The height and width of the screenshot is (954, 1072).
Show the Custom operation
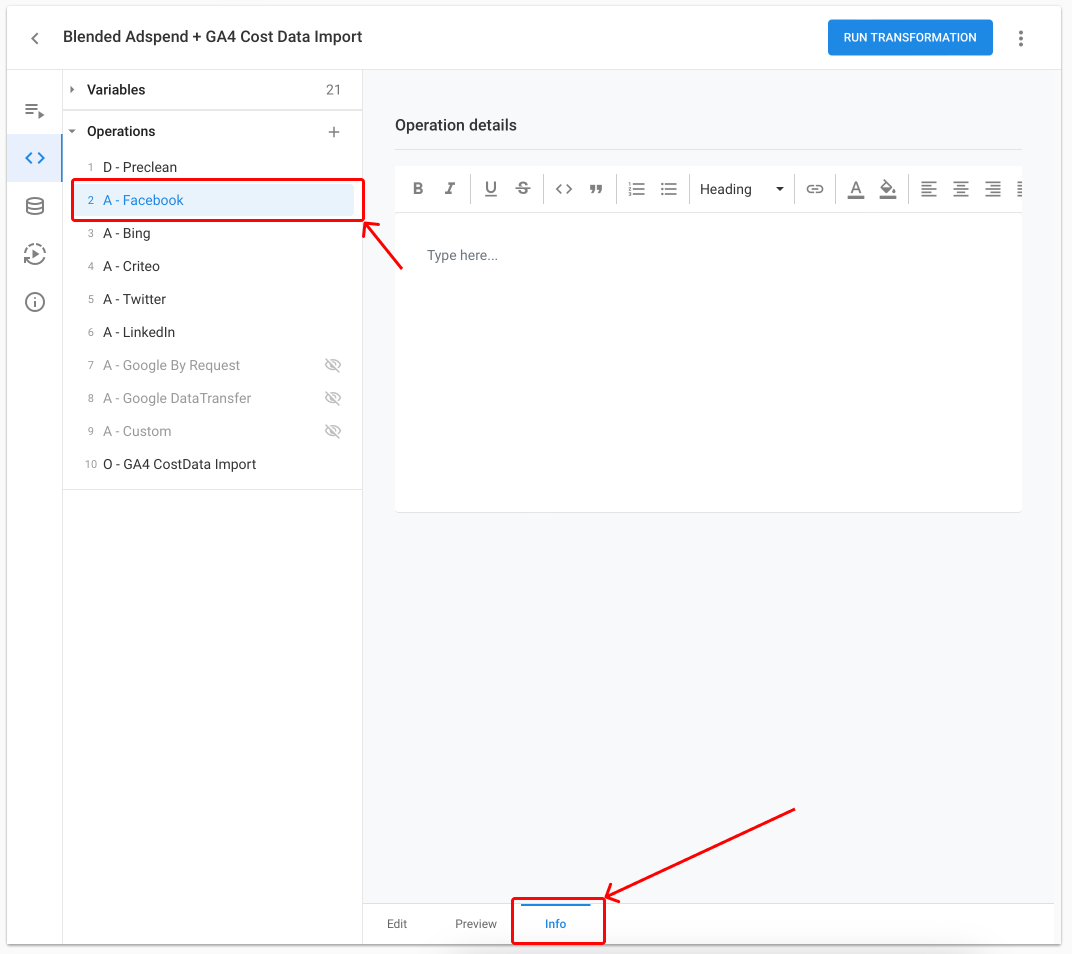[x=333, y=431]
